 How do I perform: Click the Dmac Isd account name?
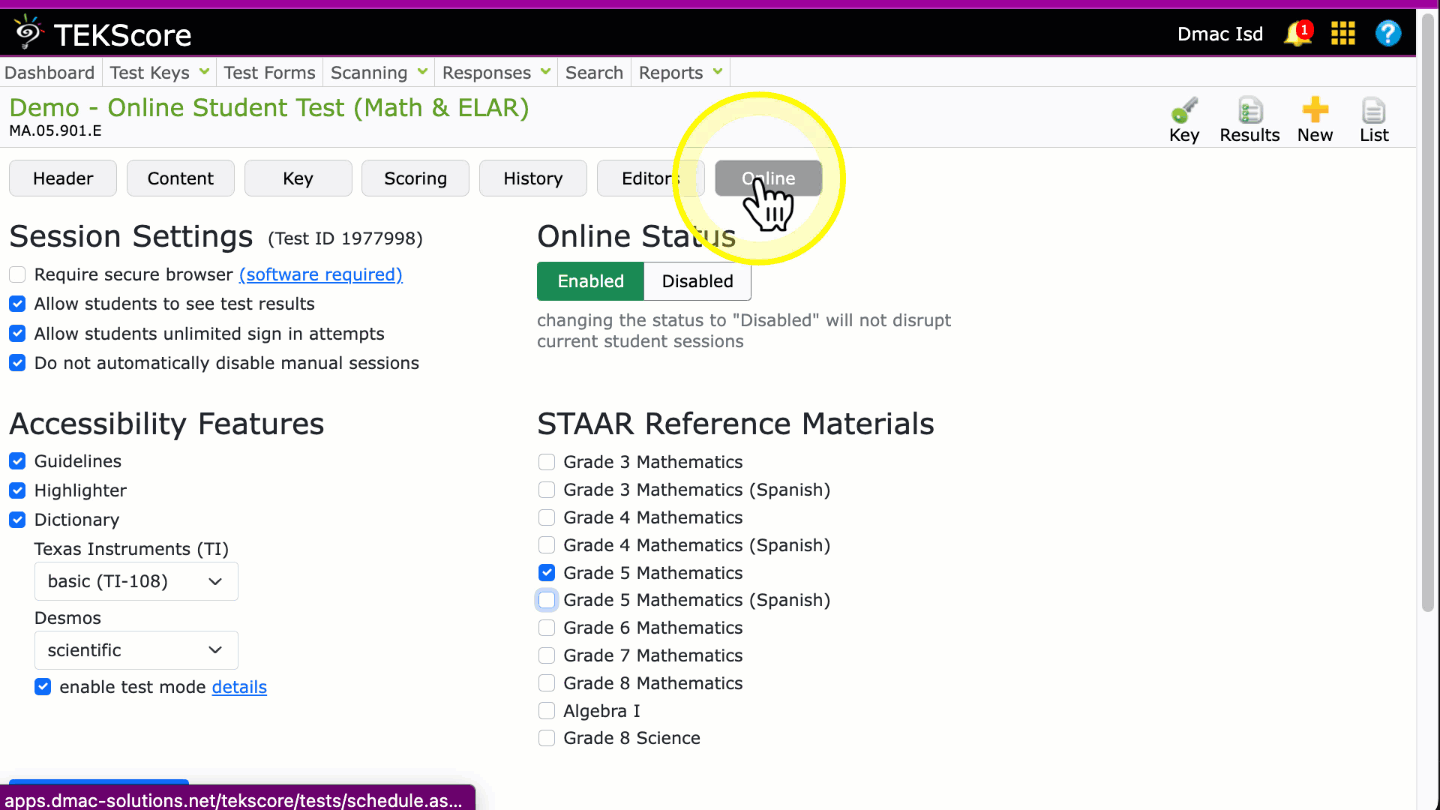(1220, 34)
